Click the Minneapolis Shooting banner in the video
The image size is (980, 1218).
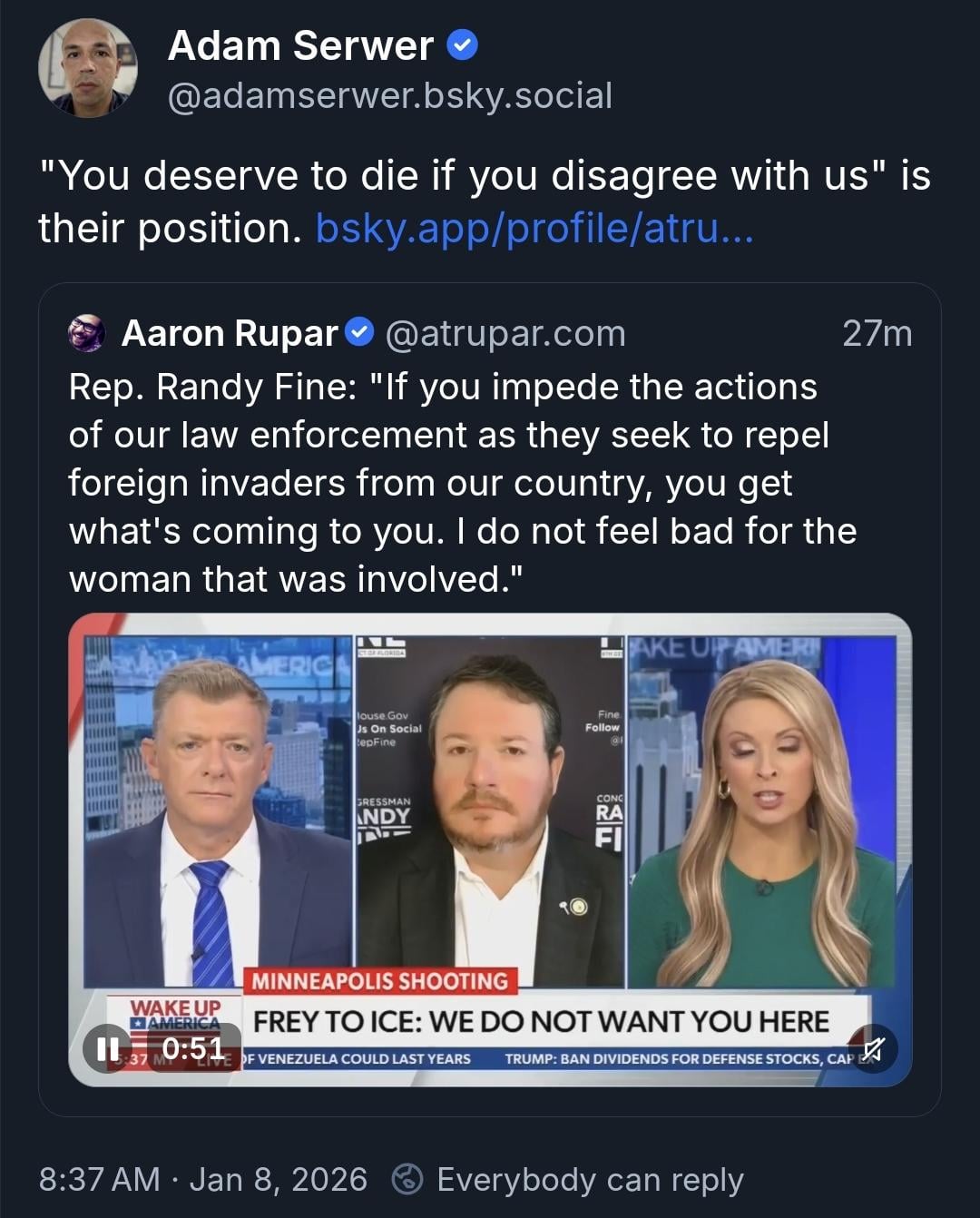[379, 981]
